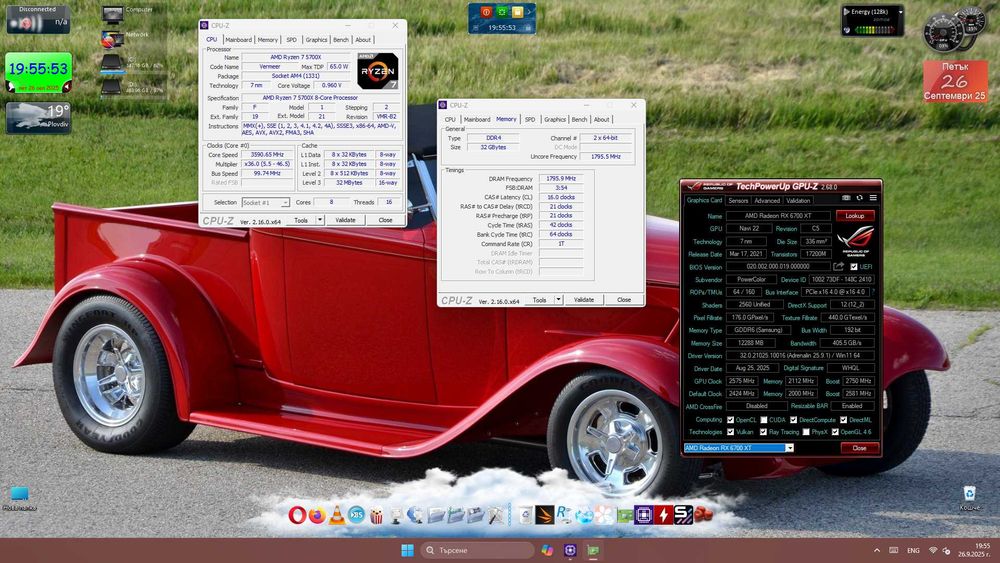This screenshot has width=1000, height=563.
Task: Open GPU-Z hamburger menu
Action: click(x=871, y=199)
